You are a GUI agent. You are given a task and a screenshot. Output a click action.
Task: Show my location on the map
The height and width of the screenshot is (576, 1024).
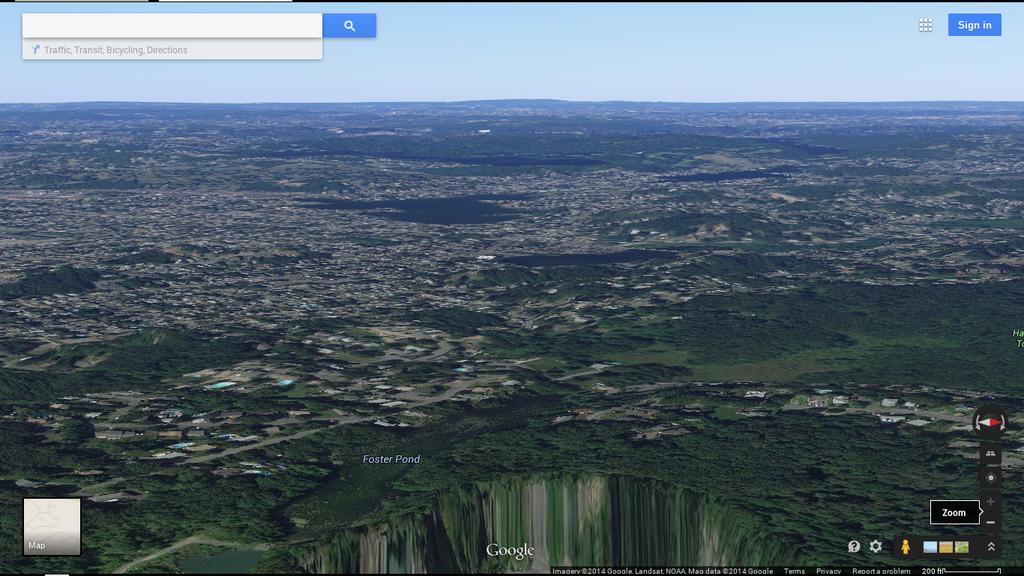pos(990,477)
